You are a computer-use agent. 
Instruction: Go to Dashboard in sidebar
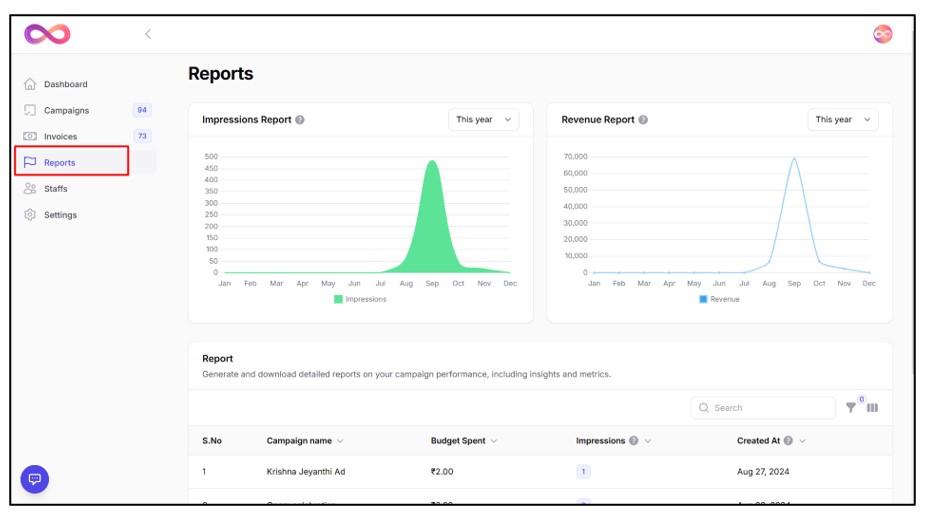tap(65, 85)
